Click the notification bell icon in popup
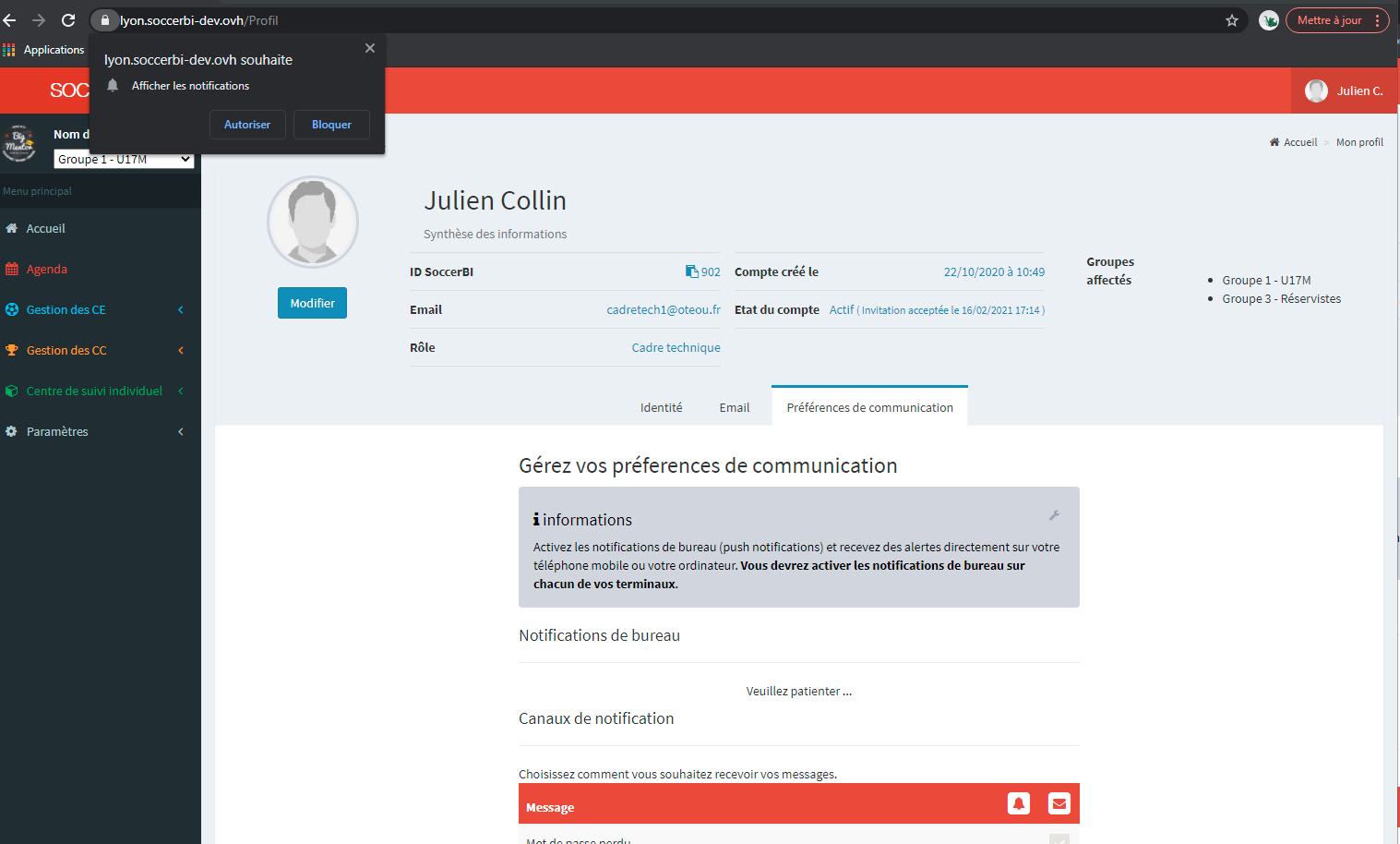Viewport: 1400px width, 844px height. [113, 85]
